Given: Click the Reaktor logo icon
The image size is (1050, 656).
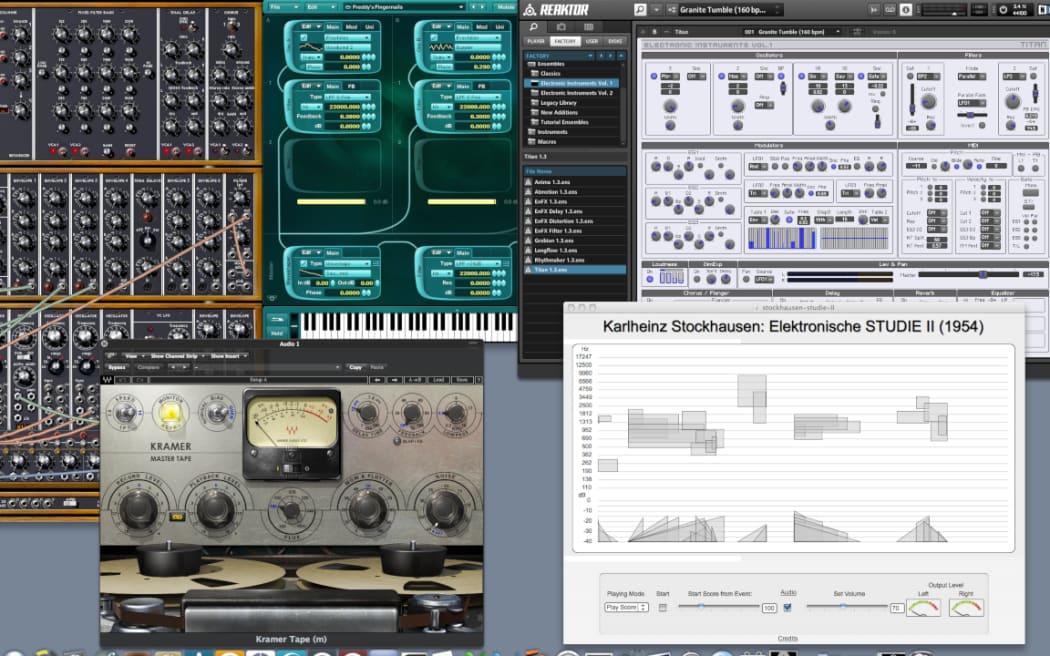Looking at the screenshot, I should click(x=530, y=9).
